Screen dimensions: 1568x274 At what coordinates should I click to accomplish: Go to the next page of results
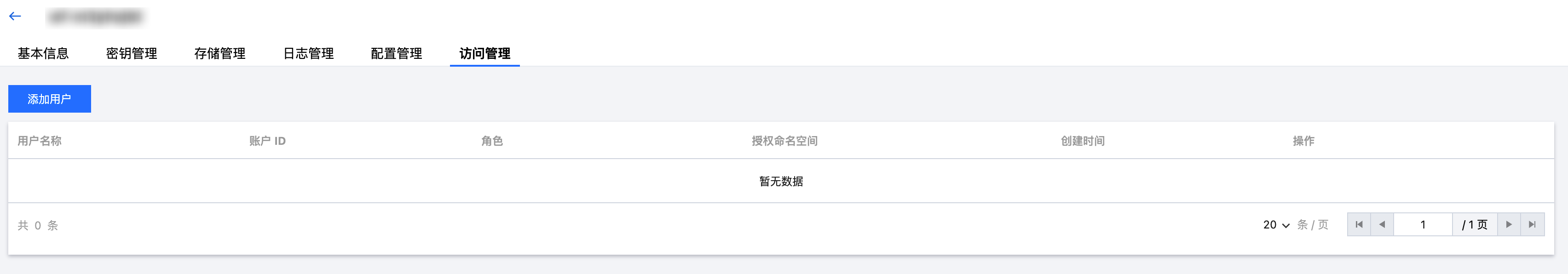[x=1509, y=225]
